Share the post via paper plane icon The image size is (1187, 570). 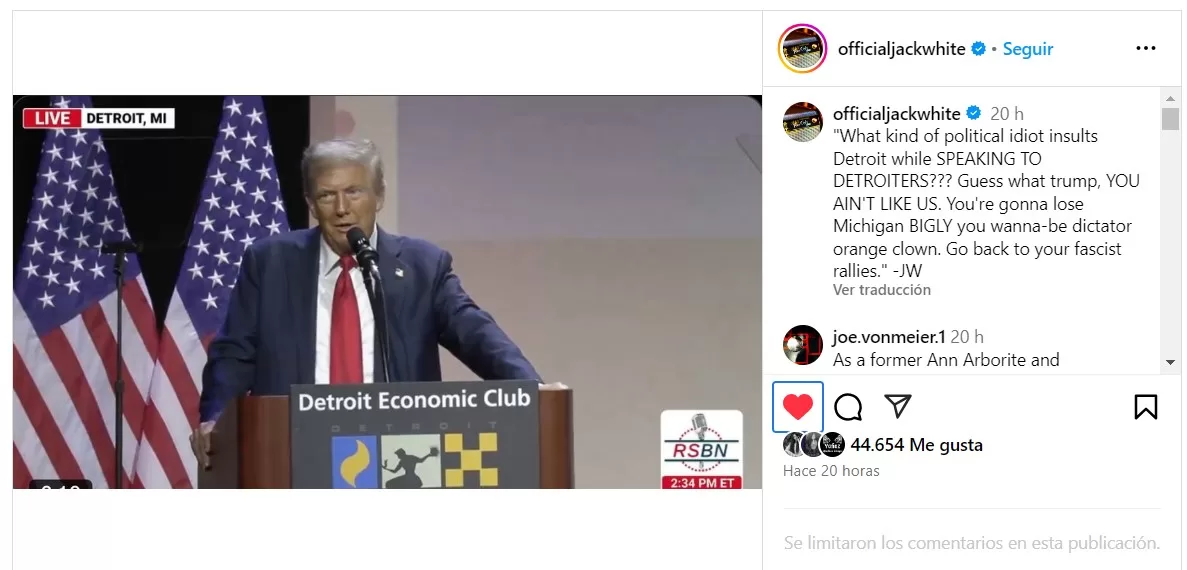[898, 406]
